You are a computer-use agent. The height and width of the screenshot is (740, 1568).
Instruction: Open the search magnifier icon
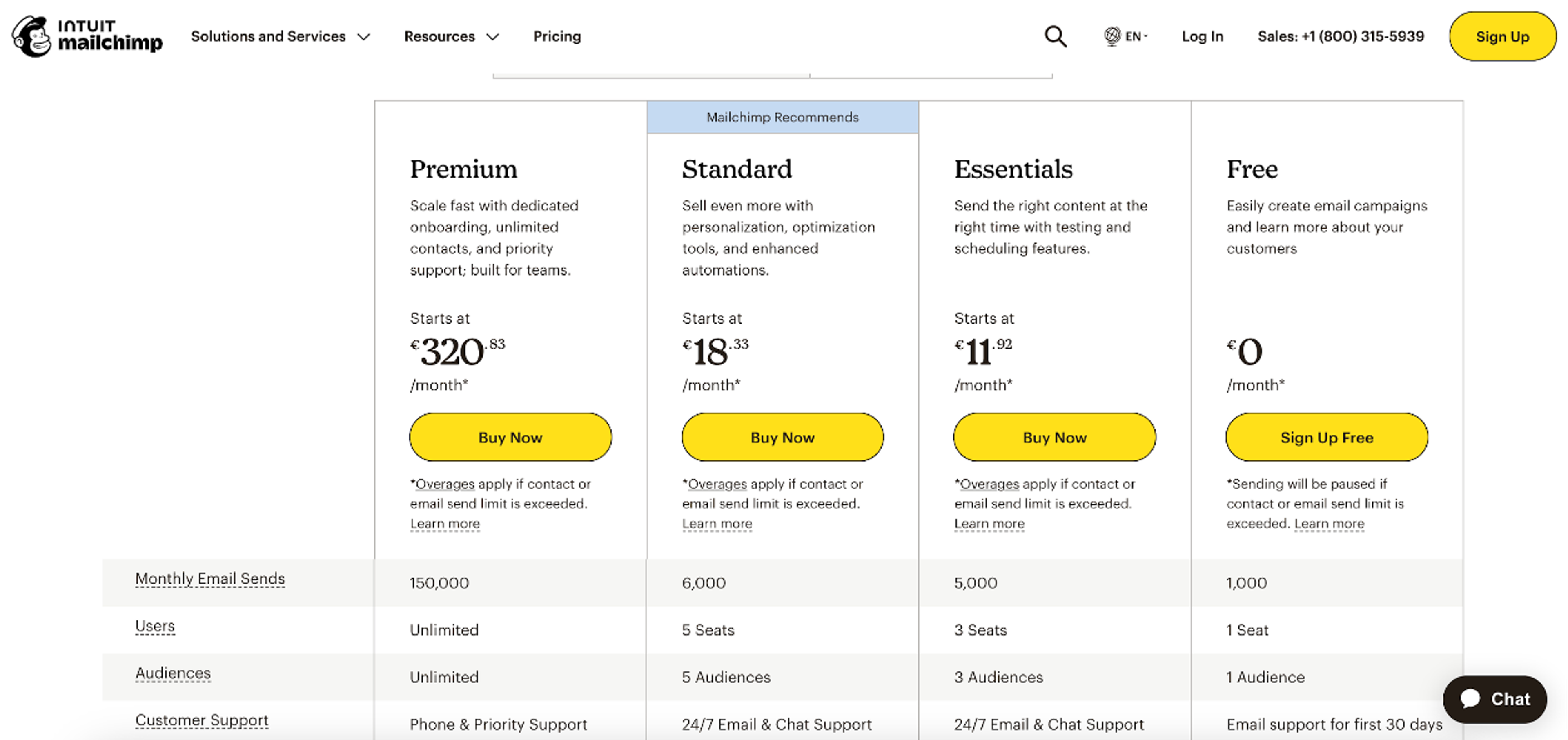1055,36
